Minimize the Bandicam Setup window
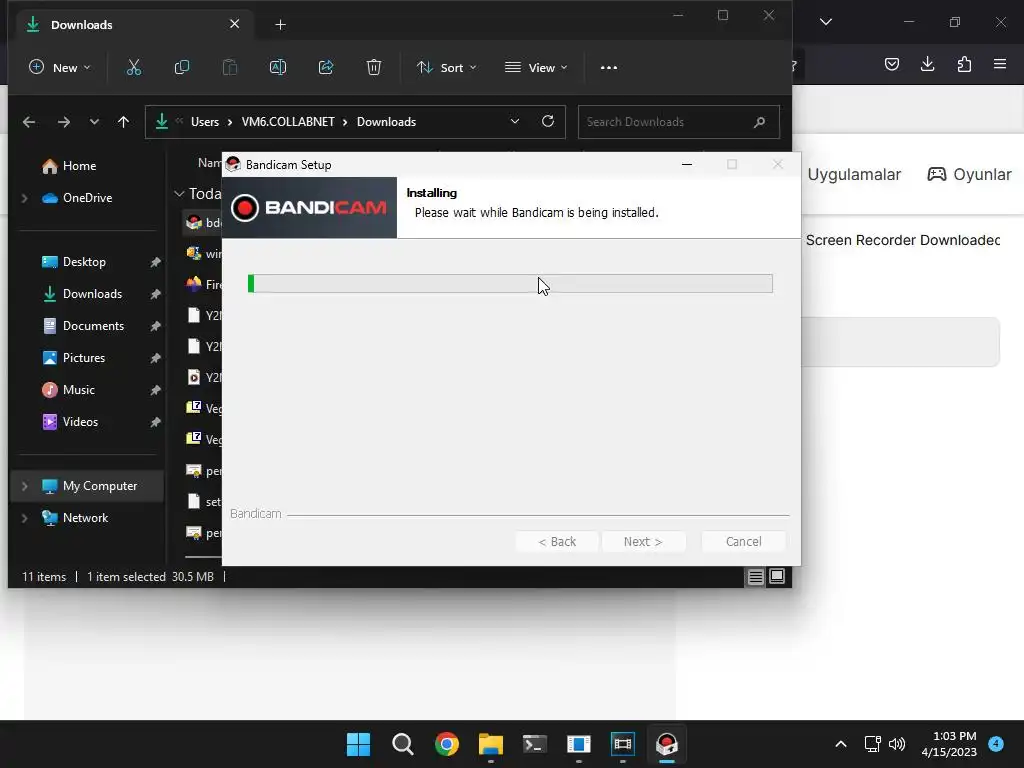 [x=686, y=165]
